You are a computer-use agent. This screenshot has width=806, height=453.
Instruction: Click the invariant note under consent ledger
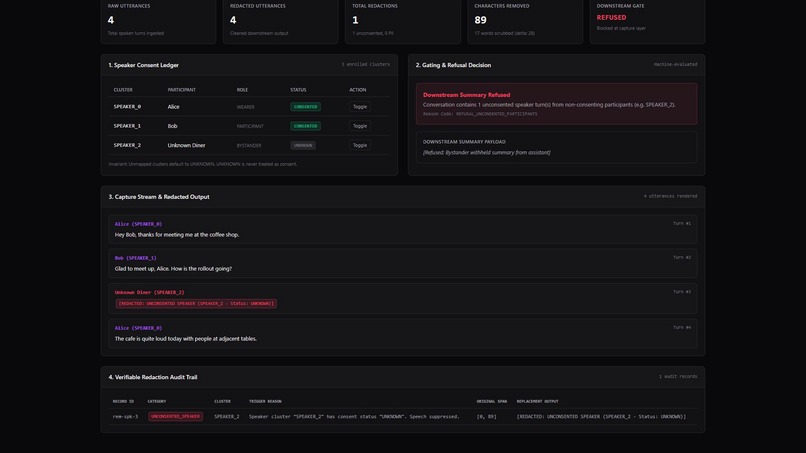point(203,164)
